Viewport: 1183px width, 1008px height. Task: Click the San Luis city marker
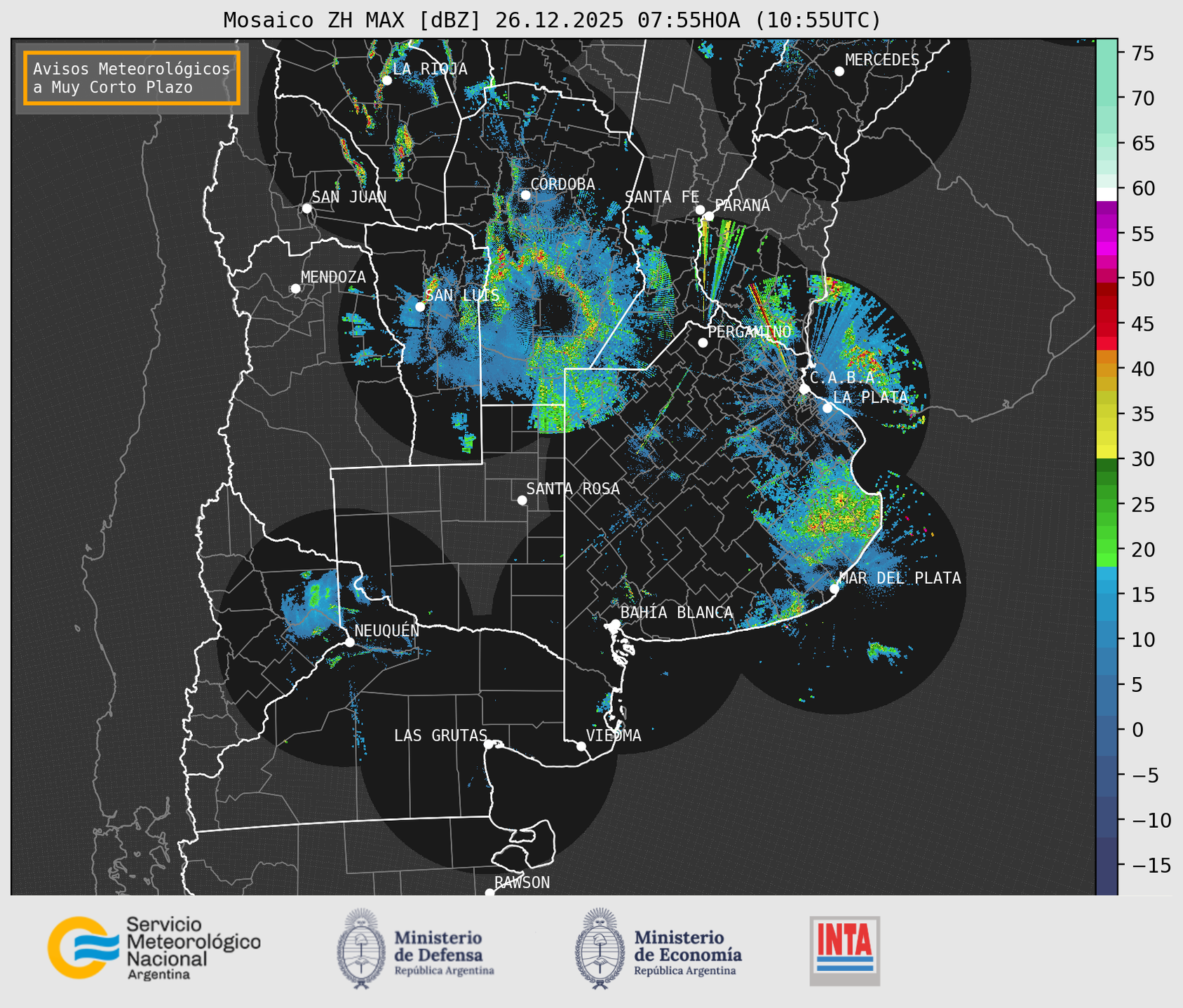(420, 306)
